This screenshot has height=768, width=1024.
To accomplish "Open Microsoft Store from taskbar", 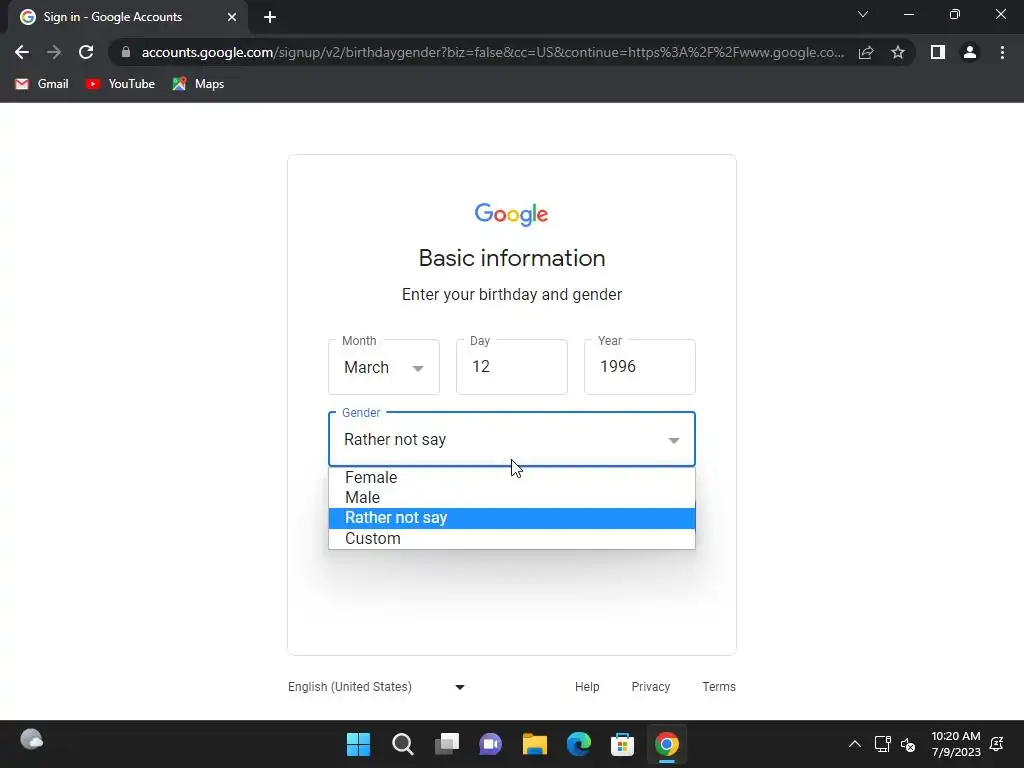I will point(622,744).
